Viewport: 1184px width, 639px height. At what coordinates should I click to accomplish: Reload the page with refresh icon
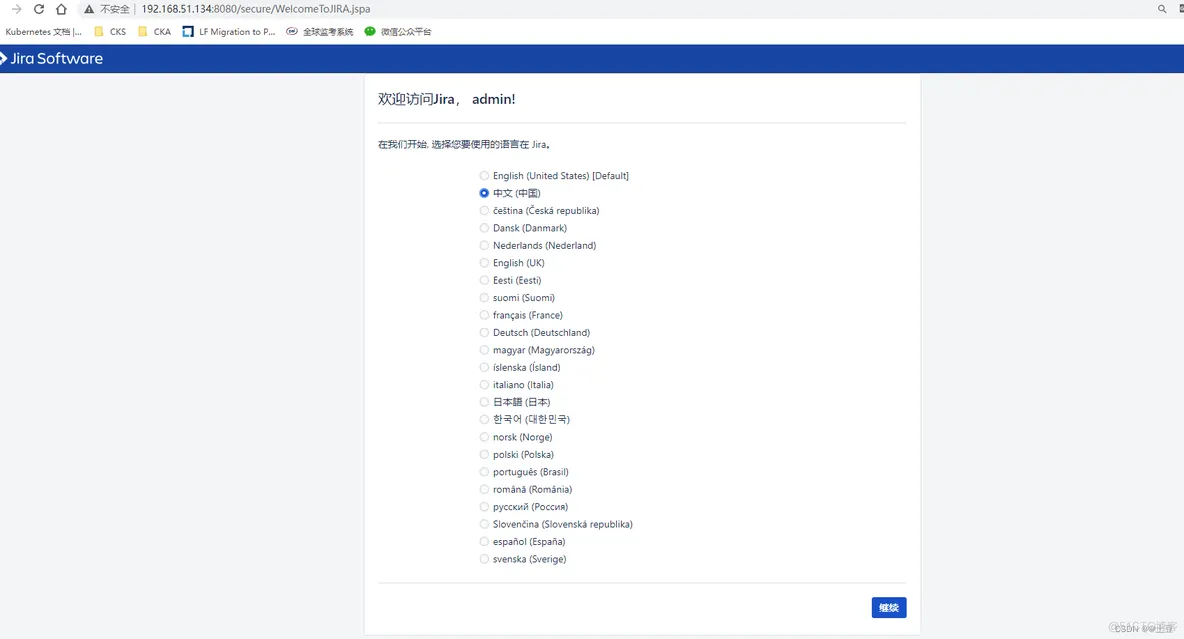coord(39,9)
